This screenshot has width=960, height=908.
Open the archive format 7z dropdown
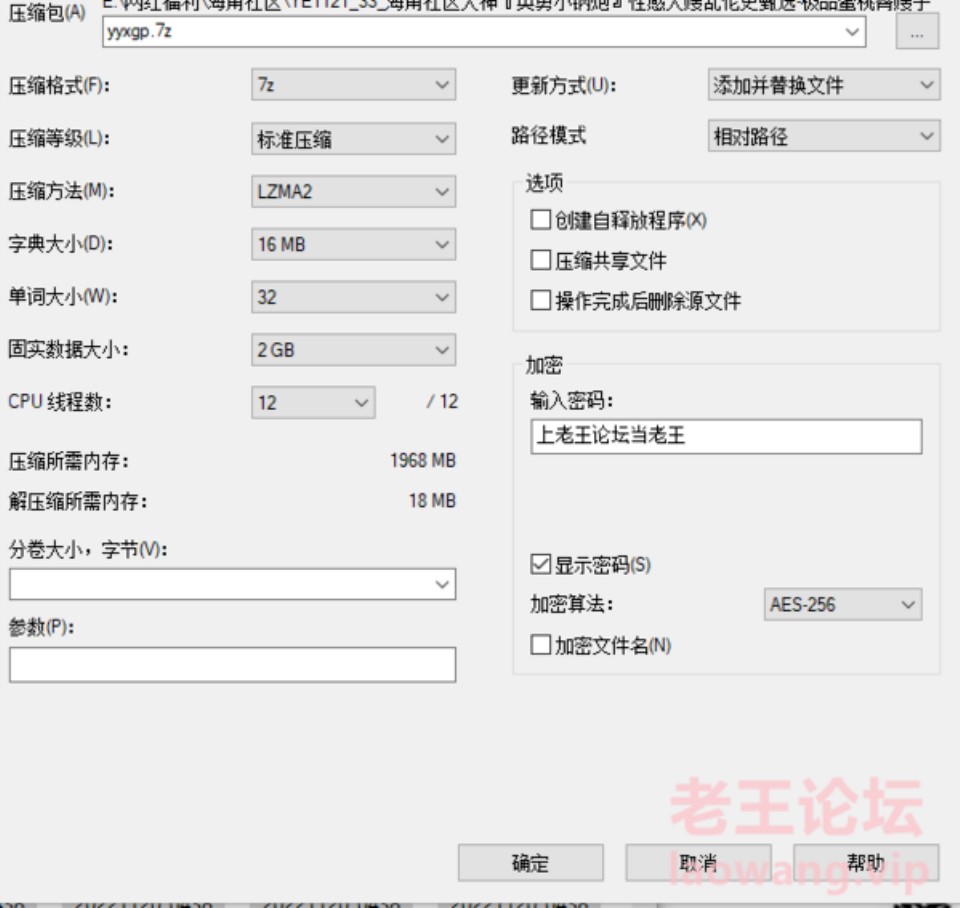tap(353, 84)
